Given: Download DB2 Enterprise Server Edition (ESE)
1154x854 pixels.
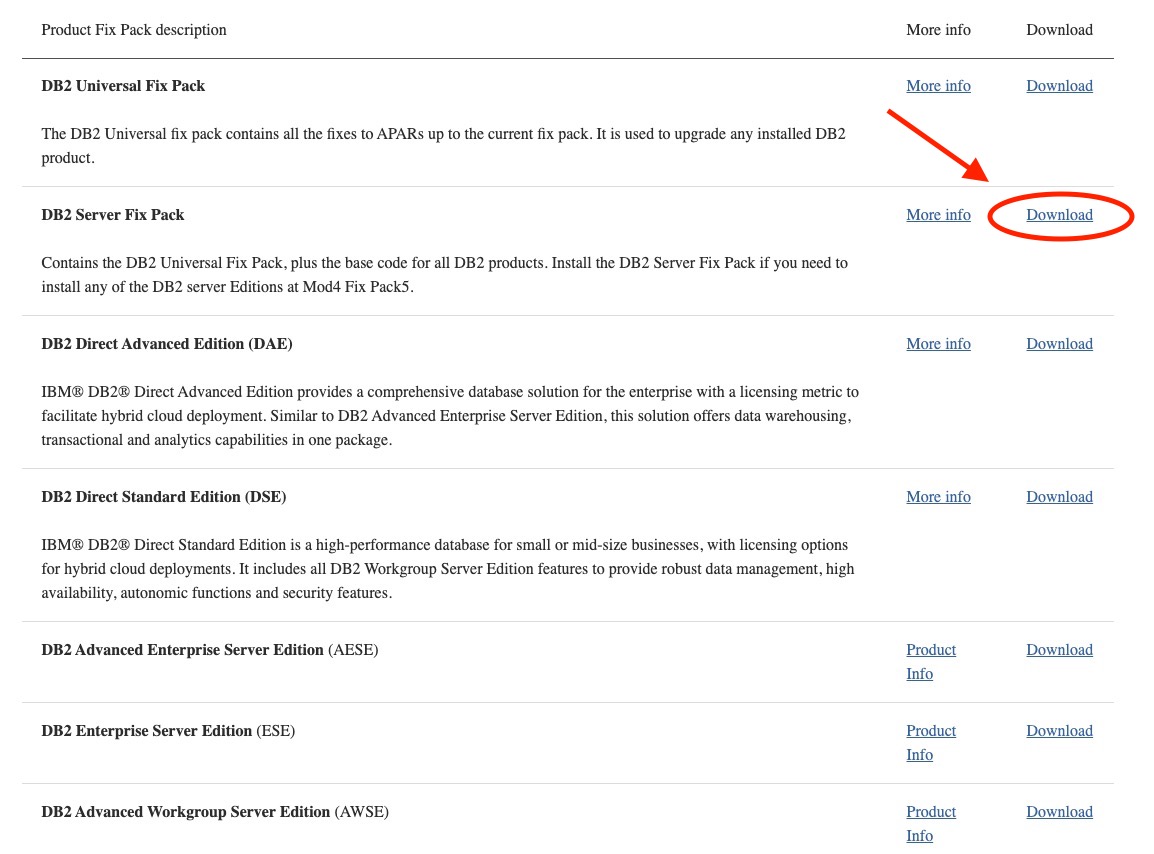Looking at the screenshot, I should [x=1059, y=731].
